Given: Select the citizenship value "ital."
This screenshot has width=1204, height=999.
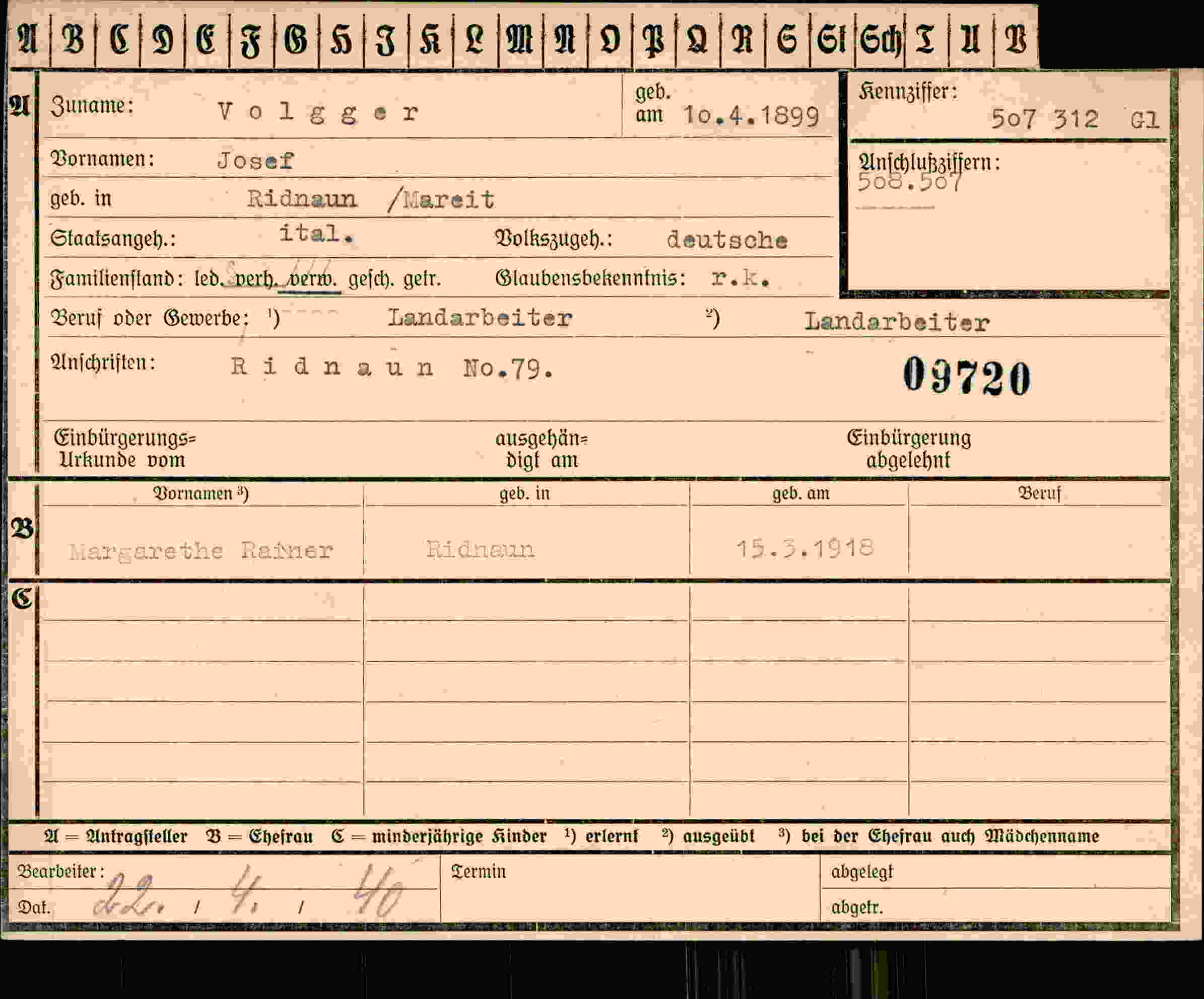Looking at the screenshot, I should [316, 234].
